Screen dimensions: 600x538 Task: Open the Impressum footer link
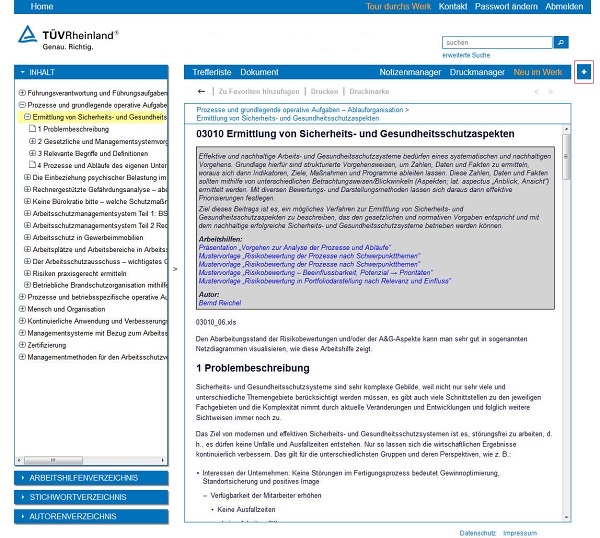click(520, 533)
